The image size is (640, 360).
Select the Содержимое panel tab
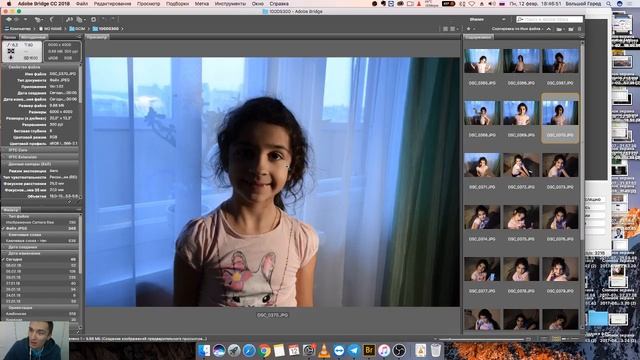click(x=479, y=37)
